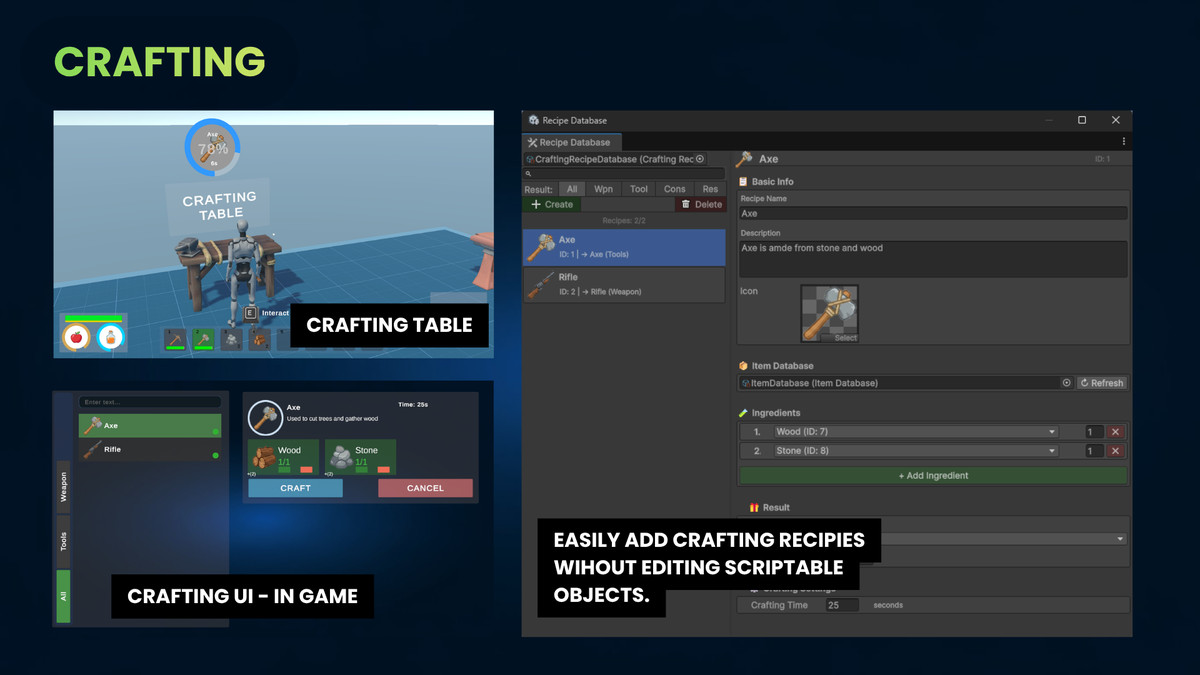Image resolution: width=1200 pixels, height=675 pixels.
Task: Click the CraftingRecipeDatabase object field
Action: [x=616, y=159]
